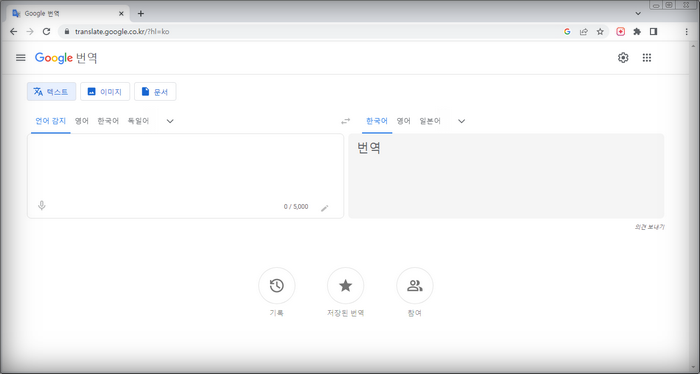700x374 pixels.
Task: Open the tab search dropdown
Action: (x=638, y=13)
